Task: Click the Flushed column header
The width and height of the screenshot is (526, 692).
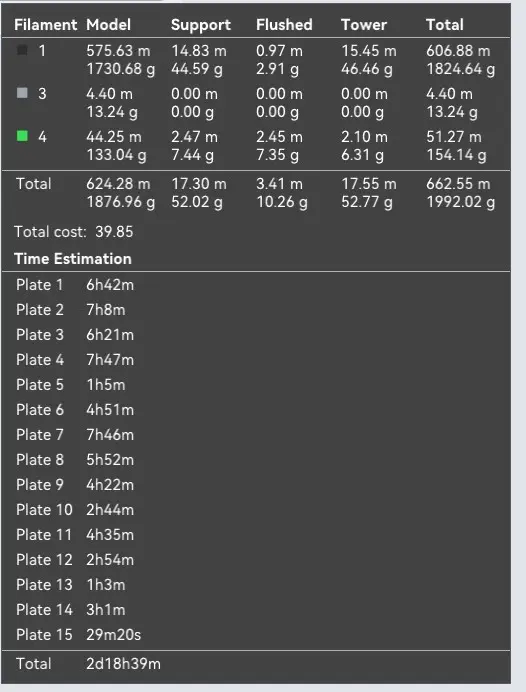Action: click(x=284, y=25)
